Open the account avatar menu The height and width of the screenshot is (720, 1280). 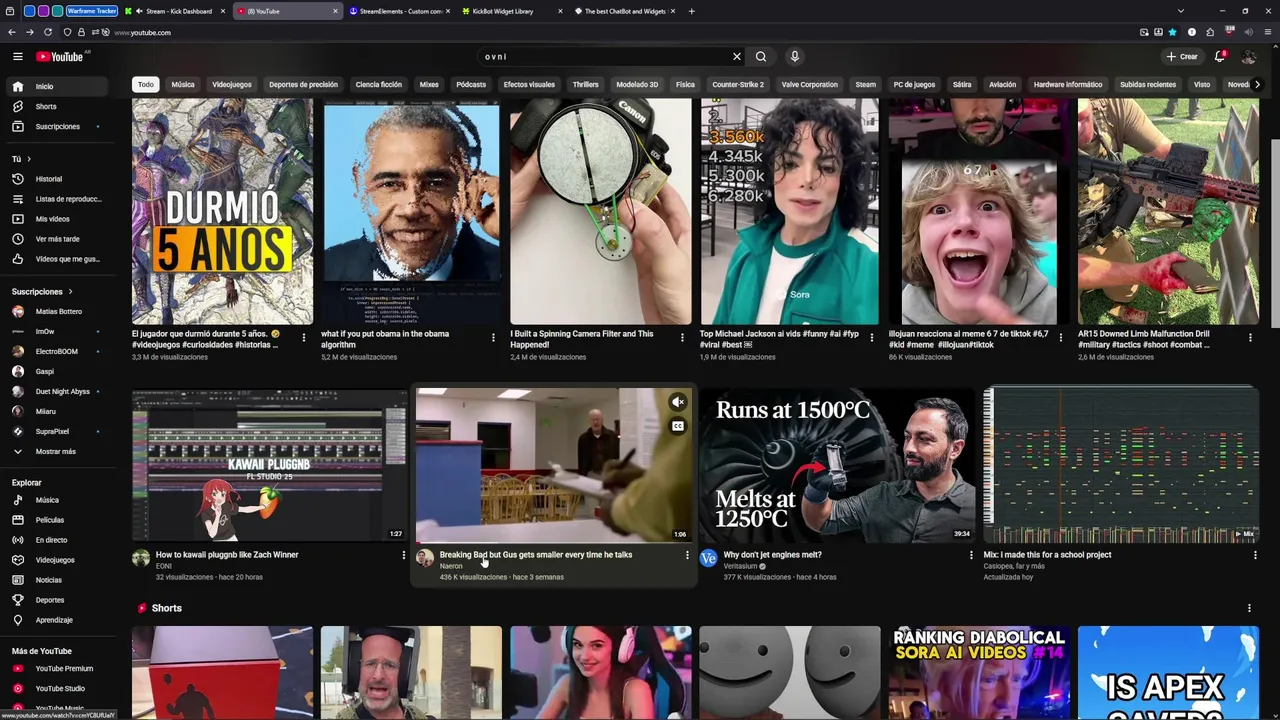click(x=1248, y=57)
